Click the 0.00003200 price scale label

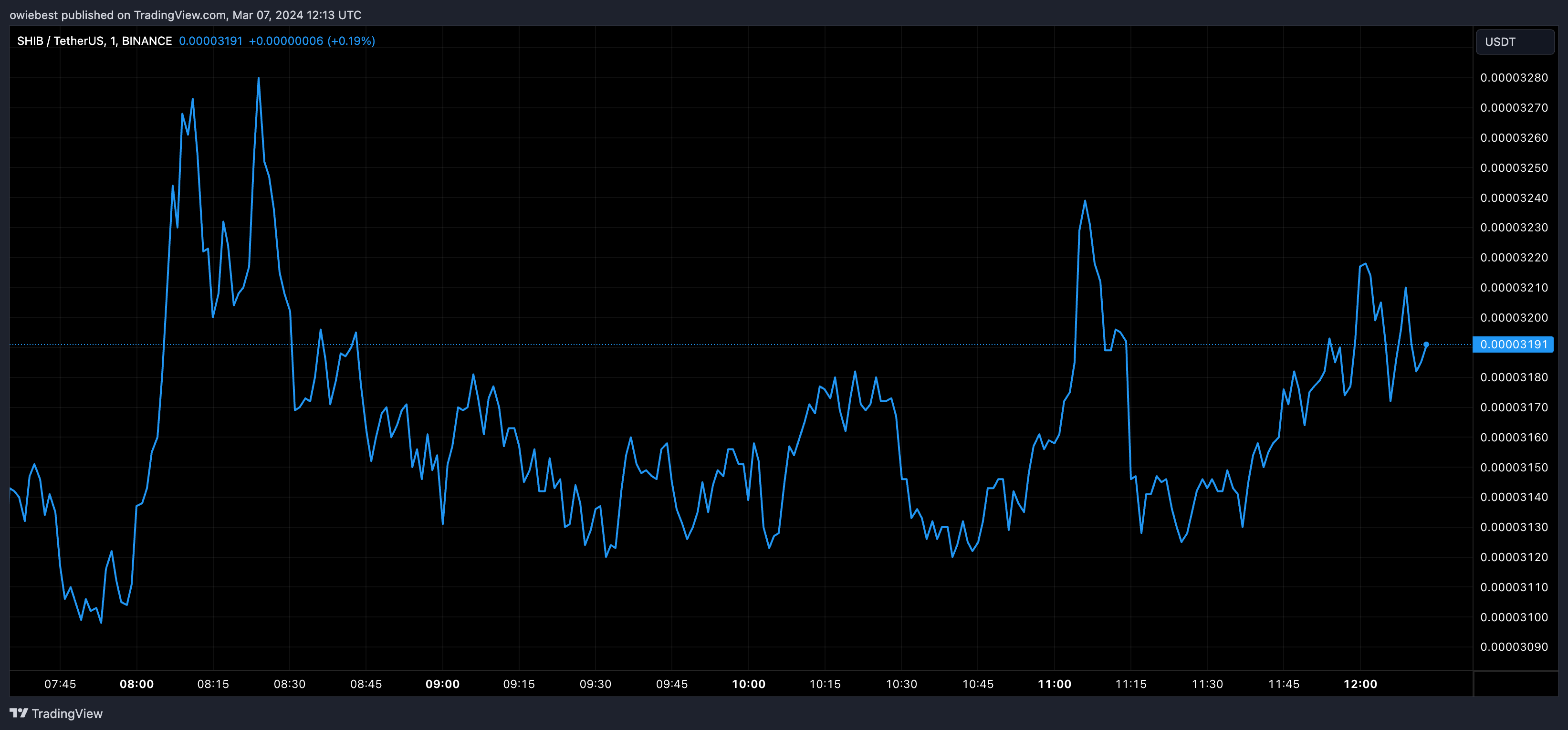click(1514, 318)
